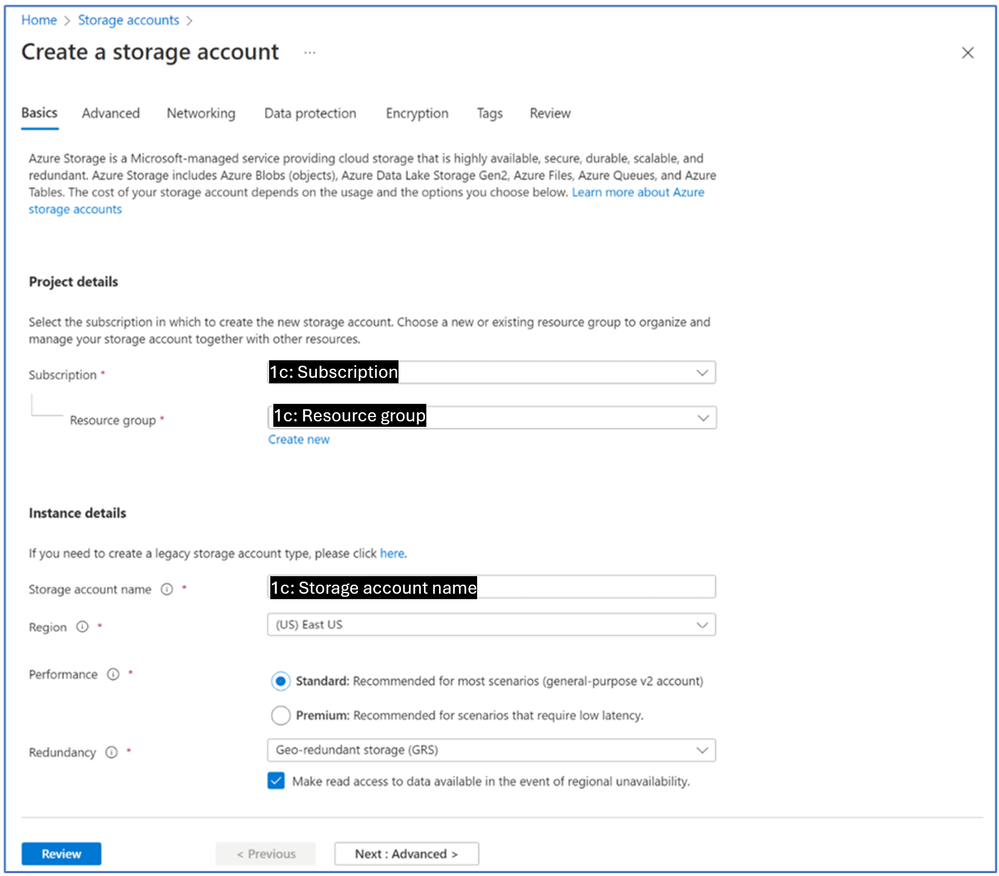Viewport: 999px width, 876px height.
Task: Click the Home breadcrumb link
Action: [x=39, y=20]
